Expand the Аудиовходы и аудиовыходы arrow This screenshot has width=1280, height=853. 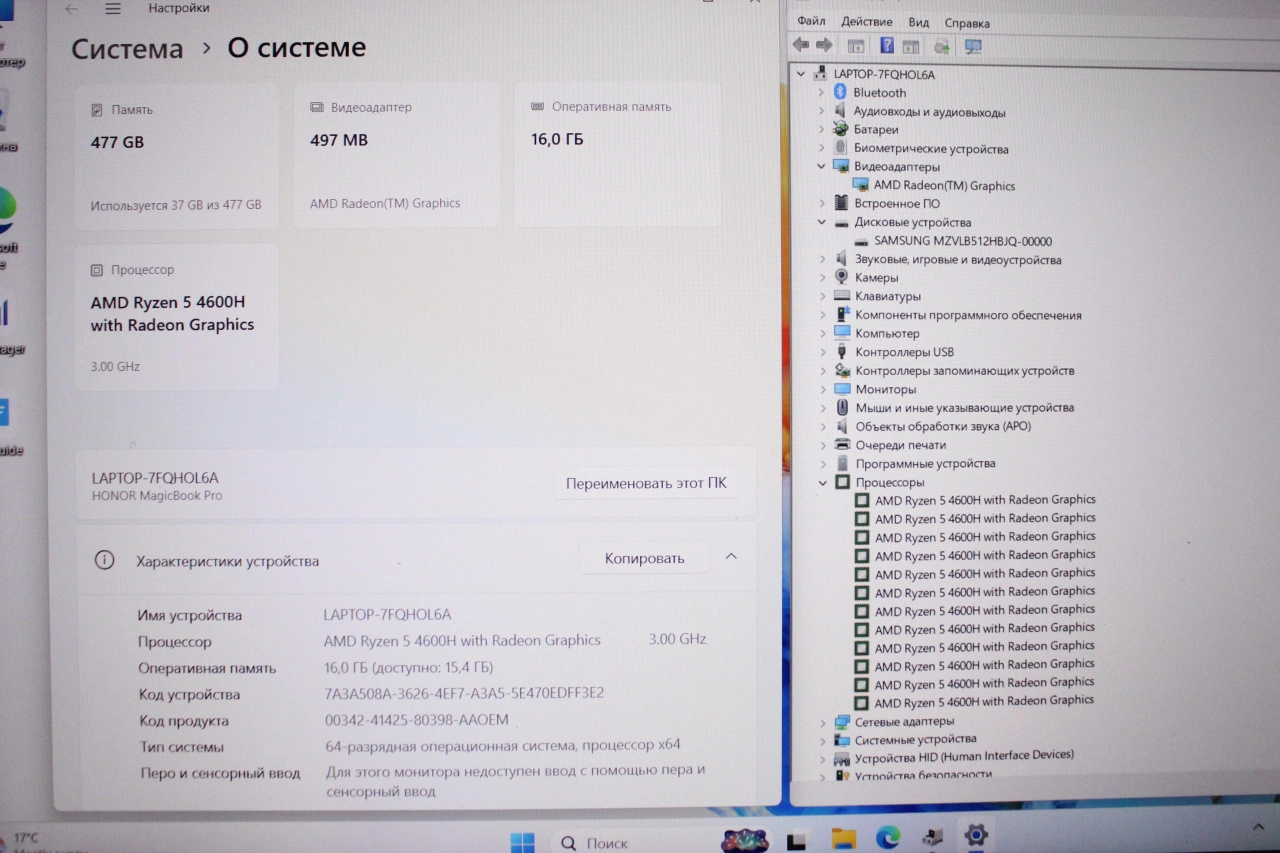822,111
